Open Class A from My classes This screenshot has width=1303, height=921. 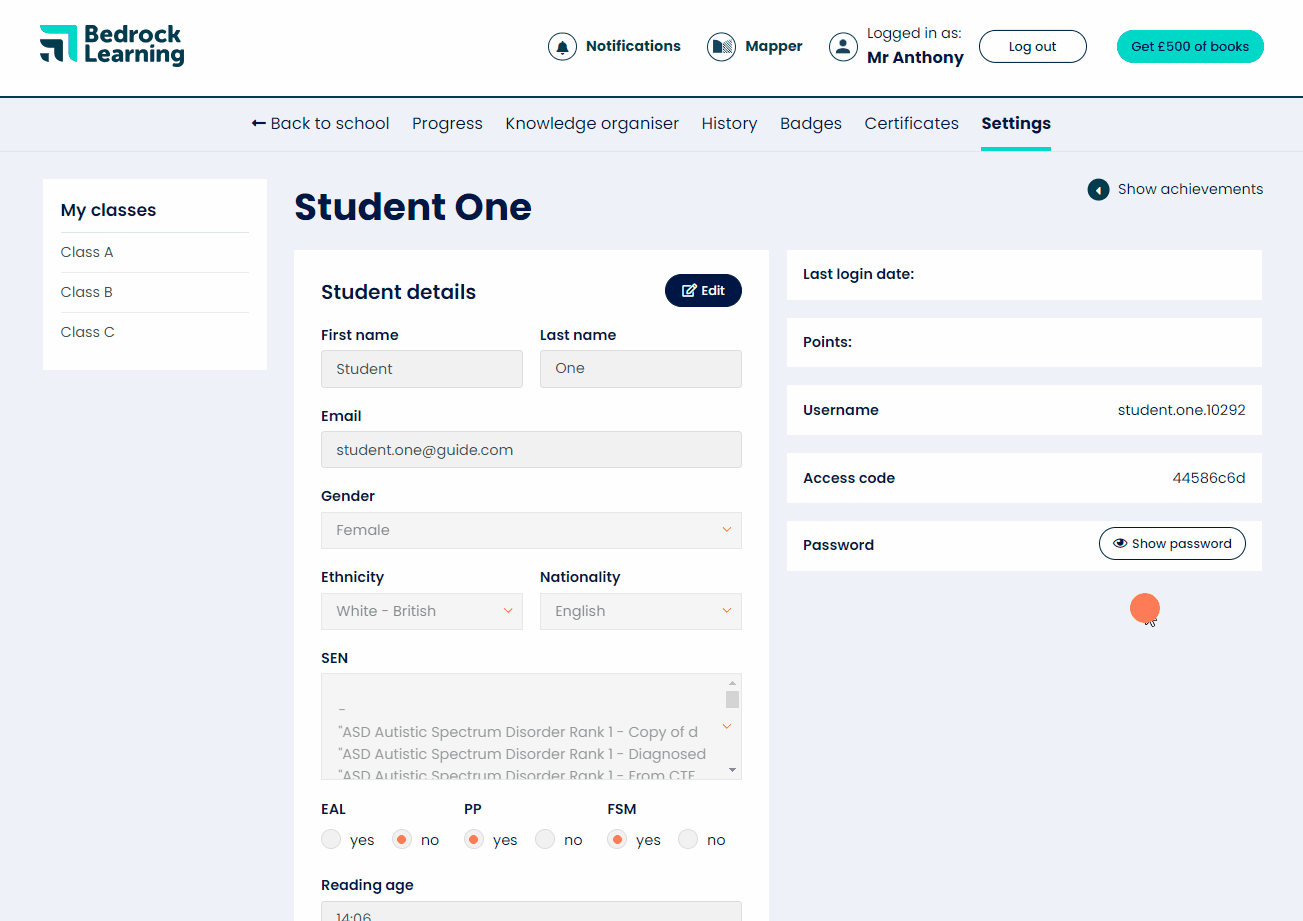[x=86, y=252]
